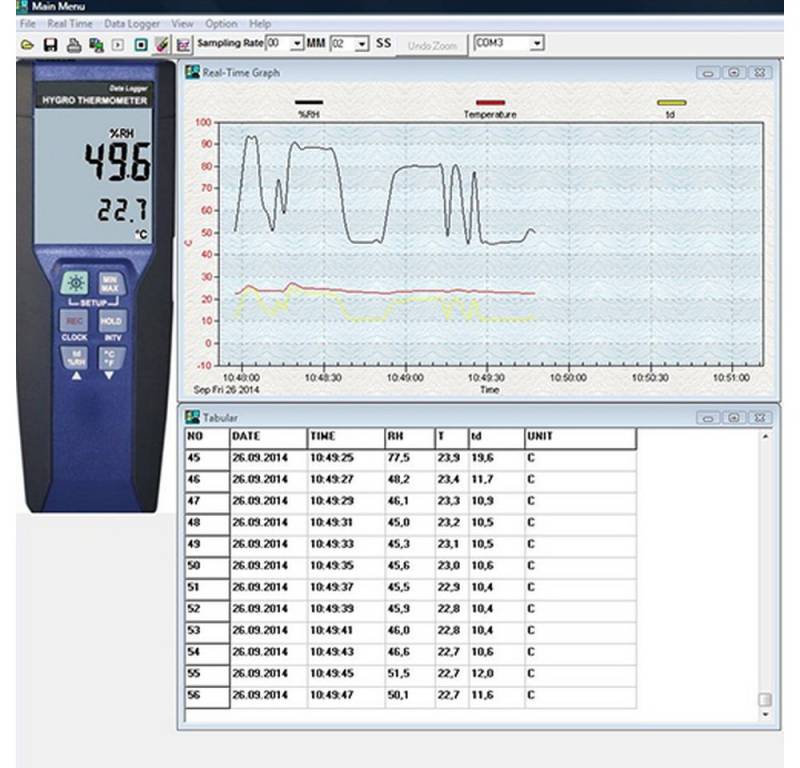Click the RH column header
Image resolution: width=800 pixels, height=768 pixels.
pos(410,438)
